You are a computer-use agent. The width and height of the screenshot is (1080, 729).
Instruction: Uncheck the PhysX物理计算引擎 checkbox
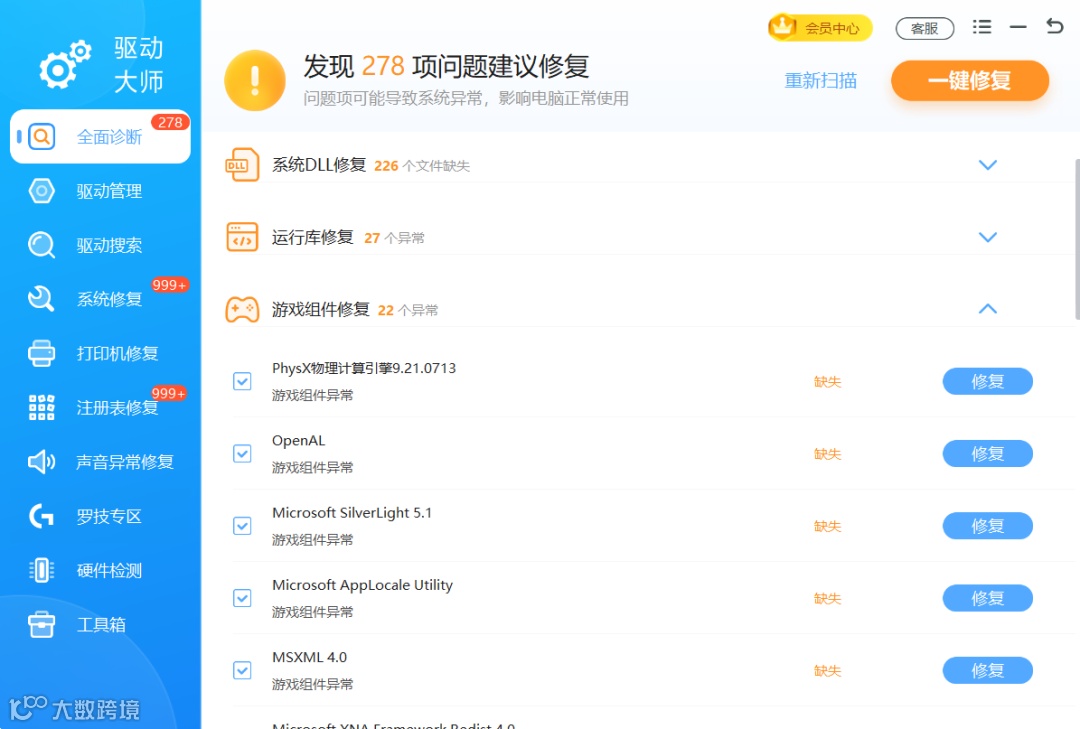pyautogui.click(x=242, y=381)
